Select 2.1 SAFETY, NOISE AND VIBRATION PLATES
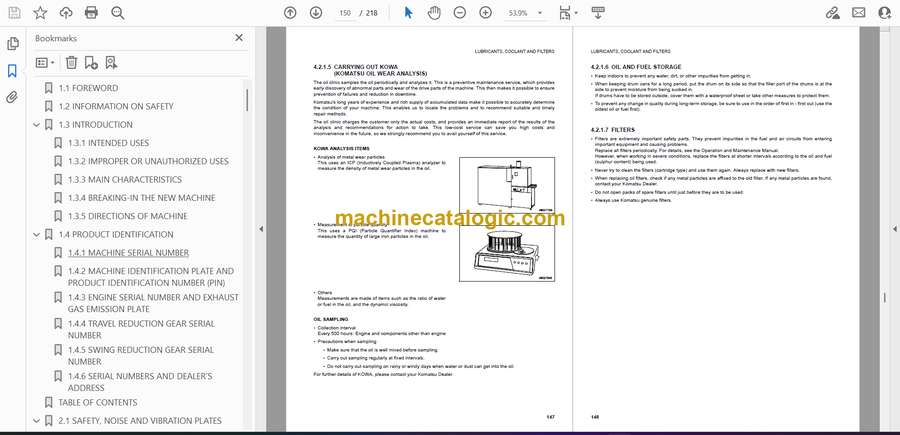This screenshot has width=900, height=435. (x=139, y=421)
